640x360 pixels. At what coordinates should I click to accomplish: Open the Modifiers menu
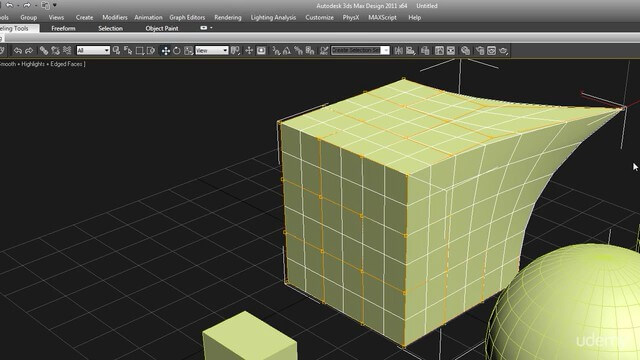pyautogui.click(x=115, y=18)
